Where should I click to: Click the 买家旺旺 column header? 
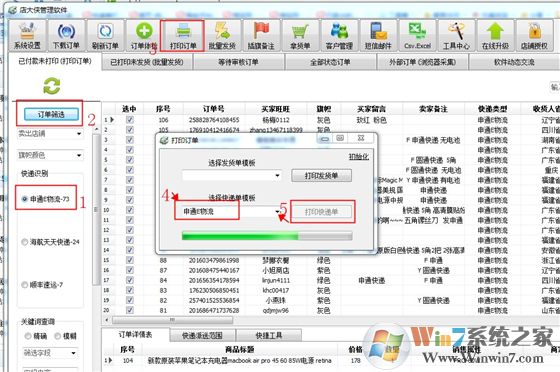coord(275,109)
